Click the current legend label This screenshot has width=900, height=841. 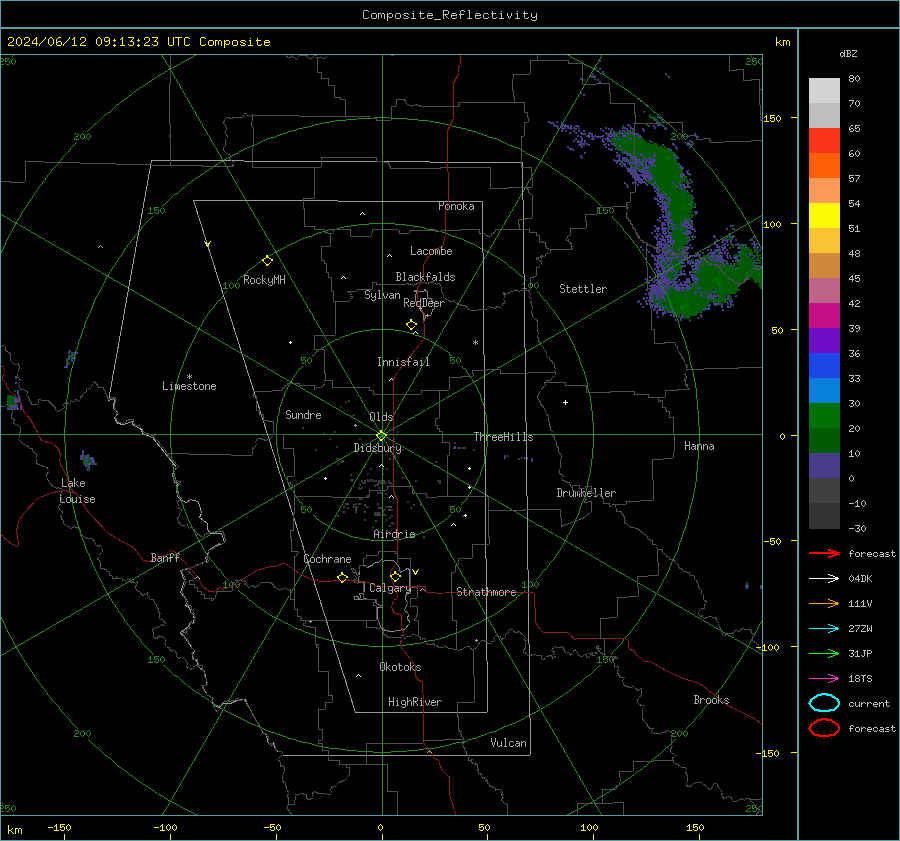coord(868,704)
